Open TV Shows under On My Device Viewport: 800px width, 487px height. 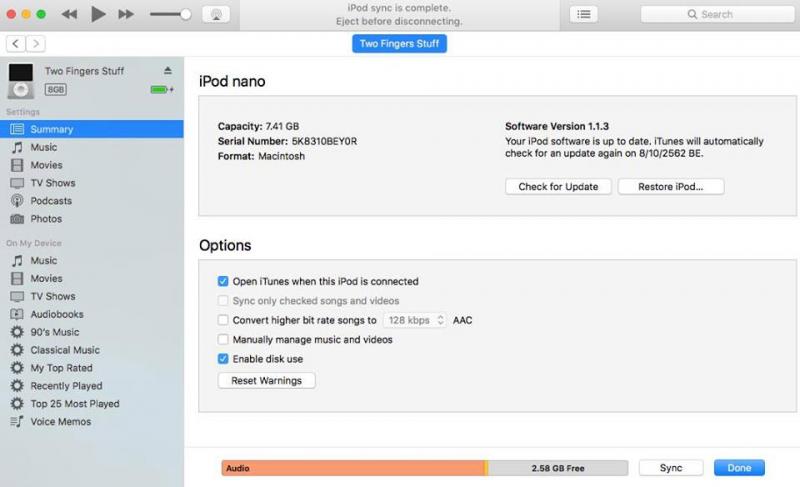[92, 296]
